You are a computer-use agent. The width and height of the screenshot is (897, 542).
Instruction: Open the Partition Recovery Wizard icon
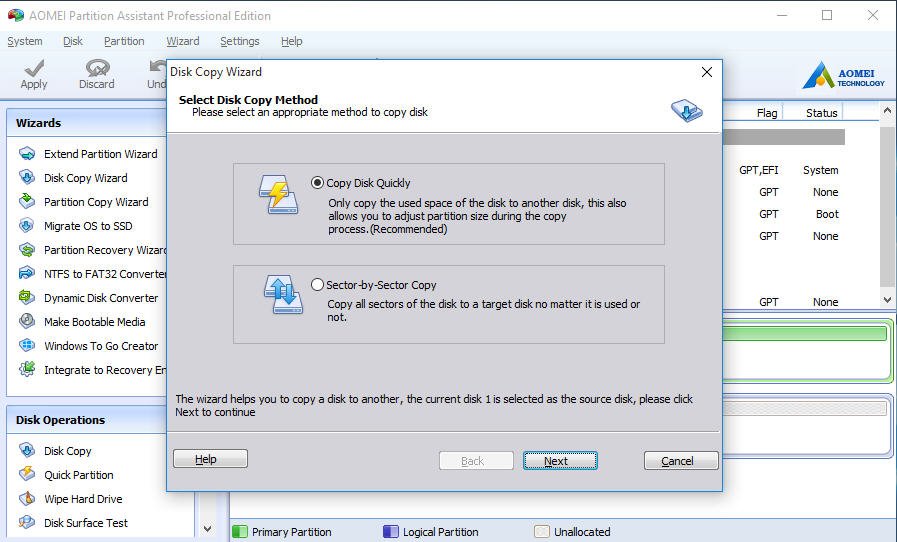pyautogui.click(x=27, y=250)
